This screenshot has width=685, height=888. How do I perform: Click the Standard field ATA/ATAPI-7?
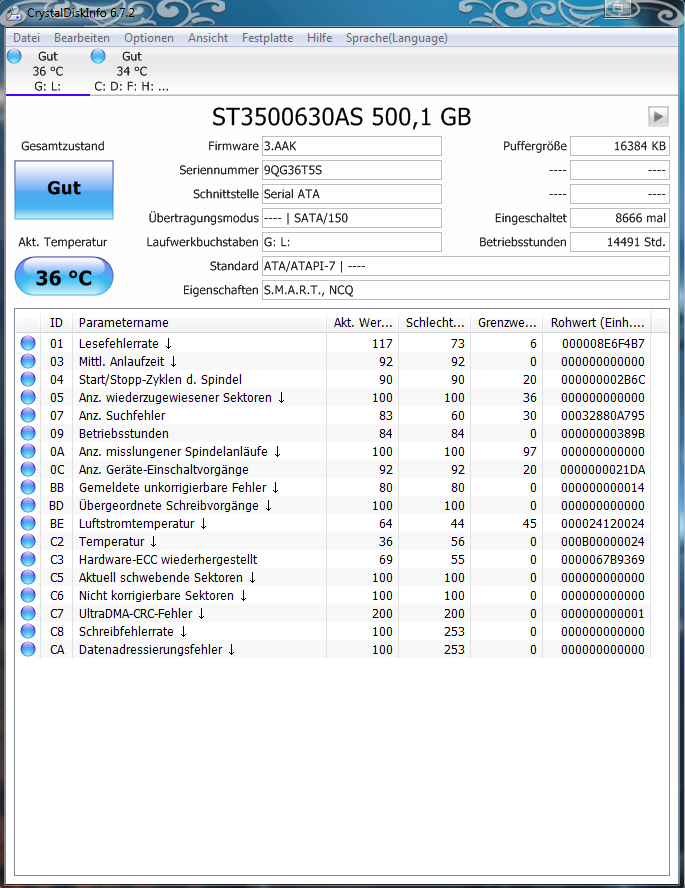[x=465, y=266]
